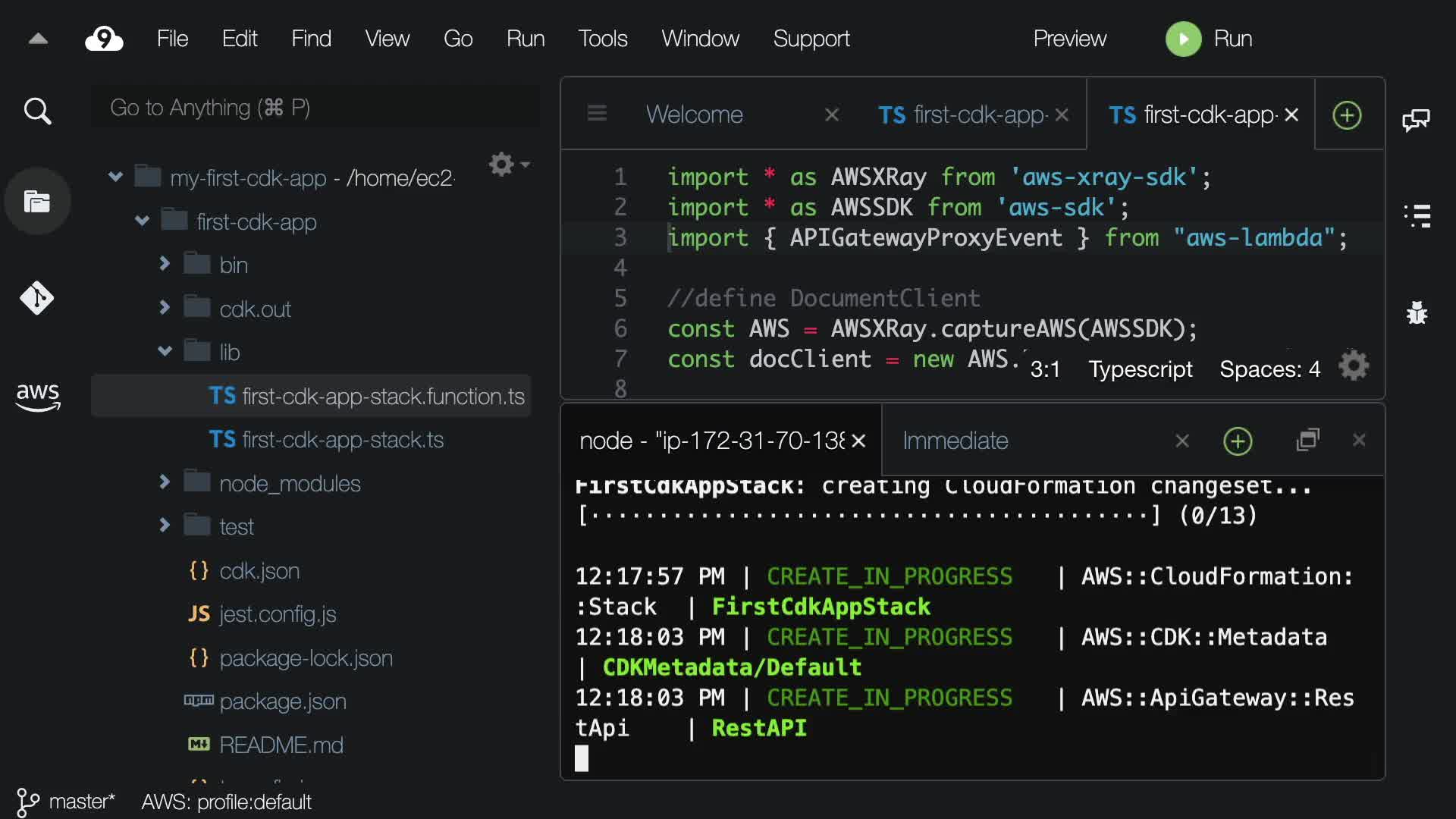
Task: Open the Debugger bug icon
Action: click(x=1416, y=312)
